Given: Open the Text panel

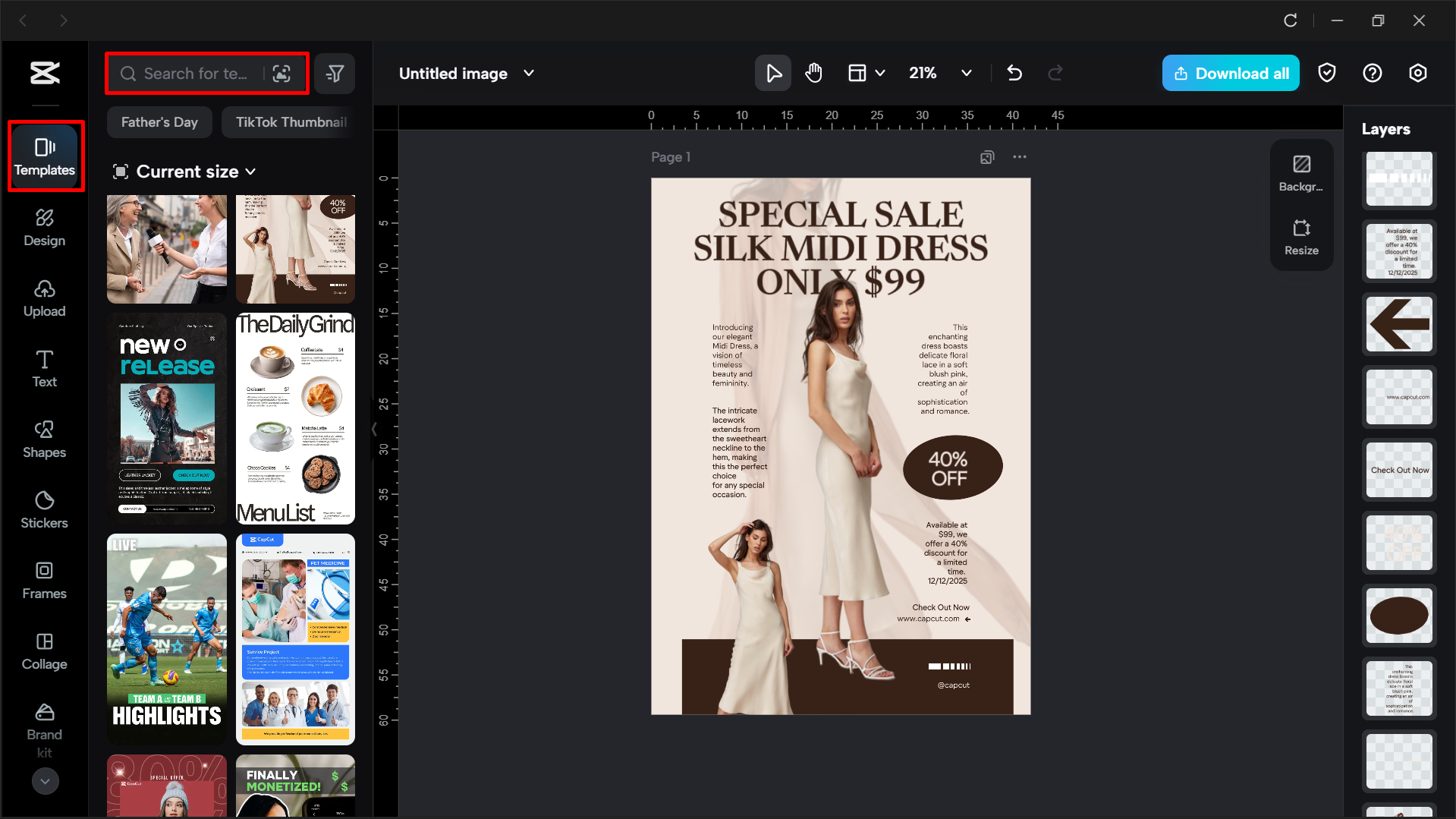Looking at the screenshot, I should click(x=43, y=369).
